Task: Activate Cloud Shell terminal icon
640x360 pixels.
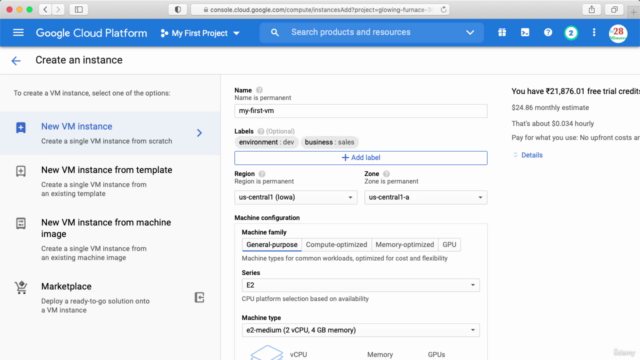Action: [525, 33]
